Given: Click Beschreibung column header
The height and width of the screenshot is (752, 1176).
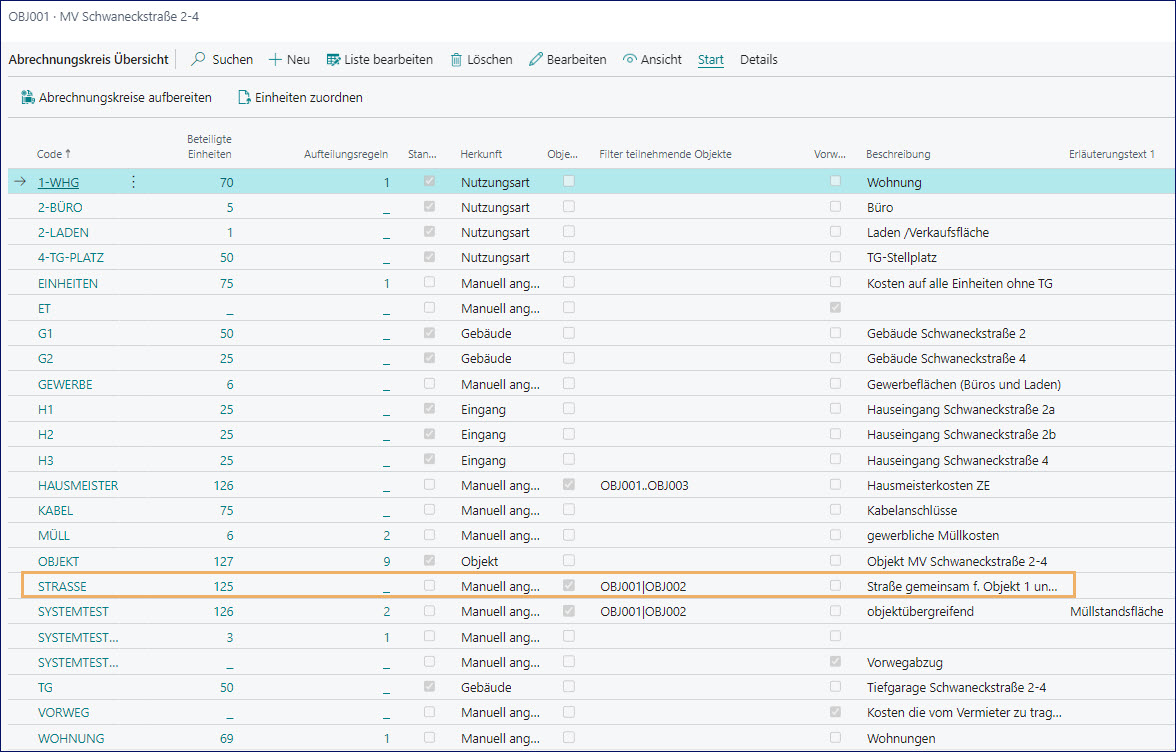Looking at the screenshot, I should click(x=898, y=154).
